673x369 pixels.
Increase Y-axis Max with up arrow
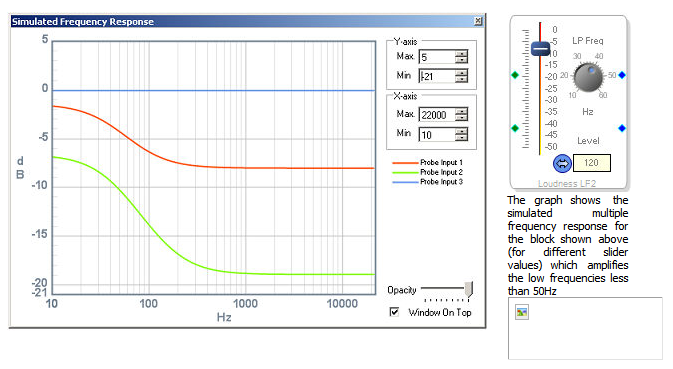click(461, 54)
